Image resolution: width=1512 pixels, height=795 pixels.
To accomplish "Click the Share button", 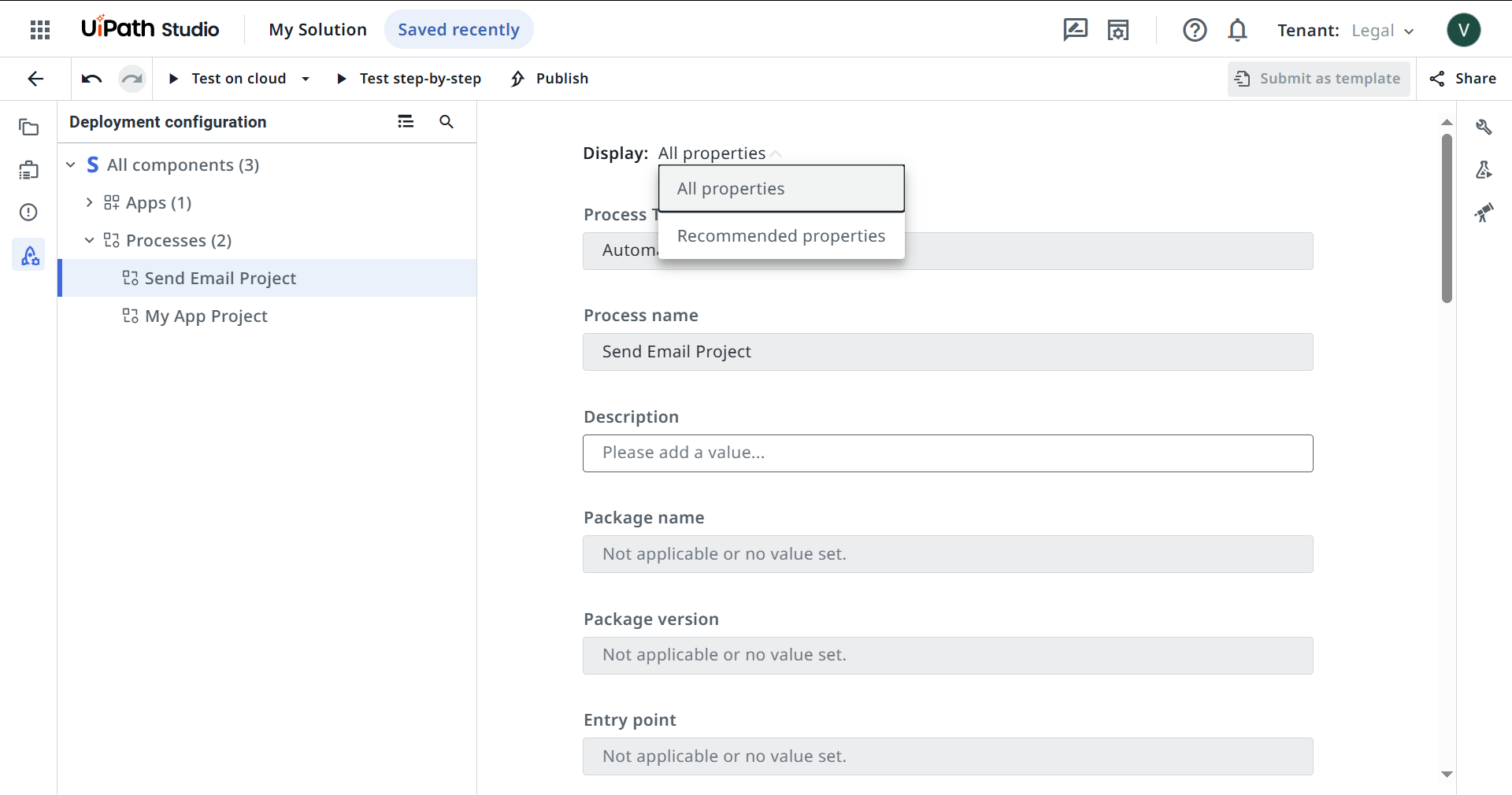I will pos(1463,79).
